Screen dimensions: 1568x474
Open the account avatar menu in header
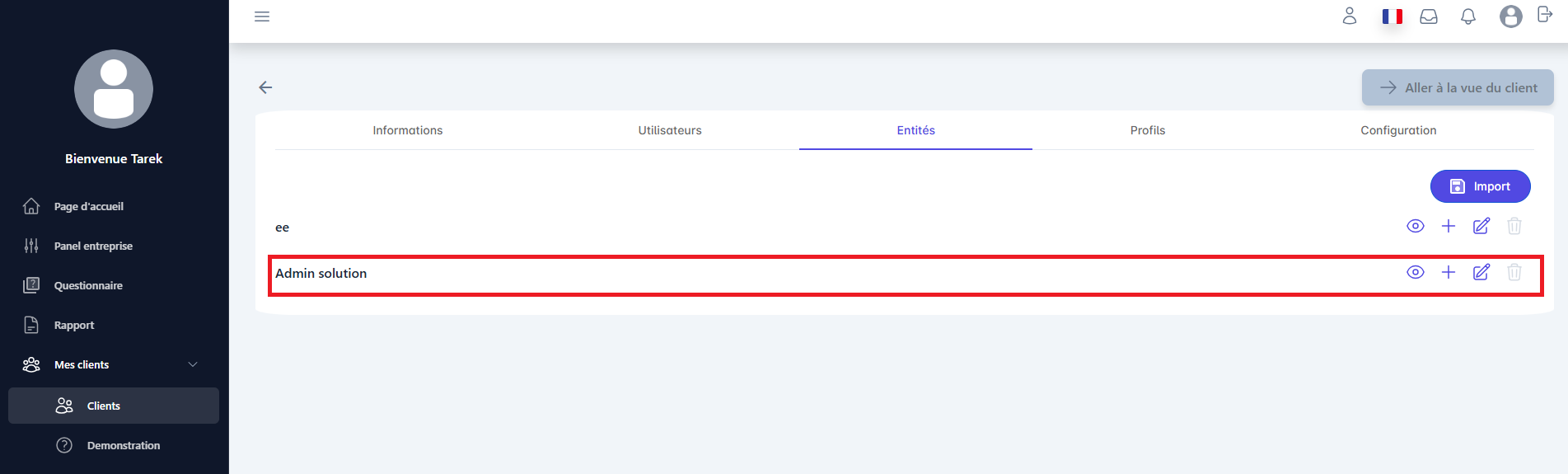click(1510, 16)
